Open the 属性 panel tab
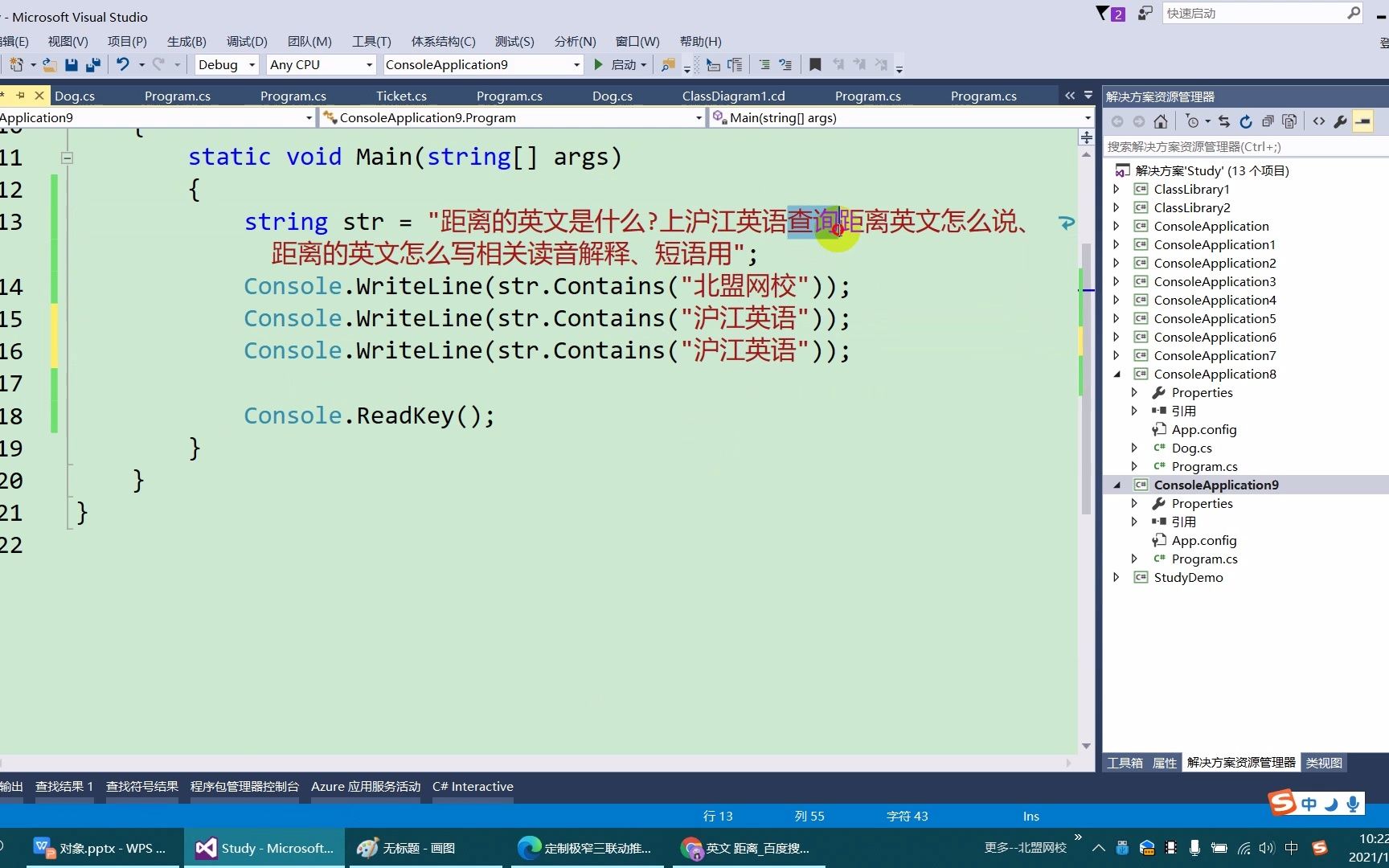Screen dimensions: 1389x868 tap(1164, 763)
